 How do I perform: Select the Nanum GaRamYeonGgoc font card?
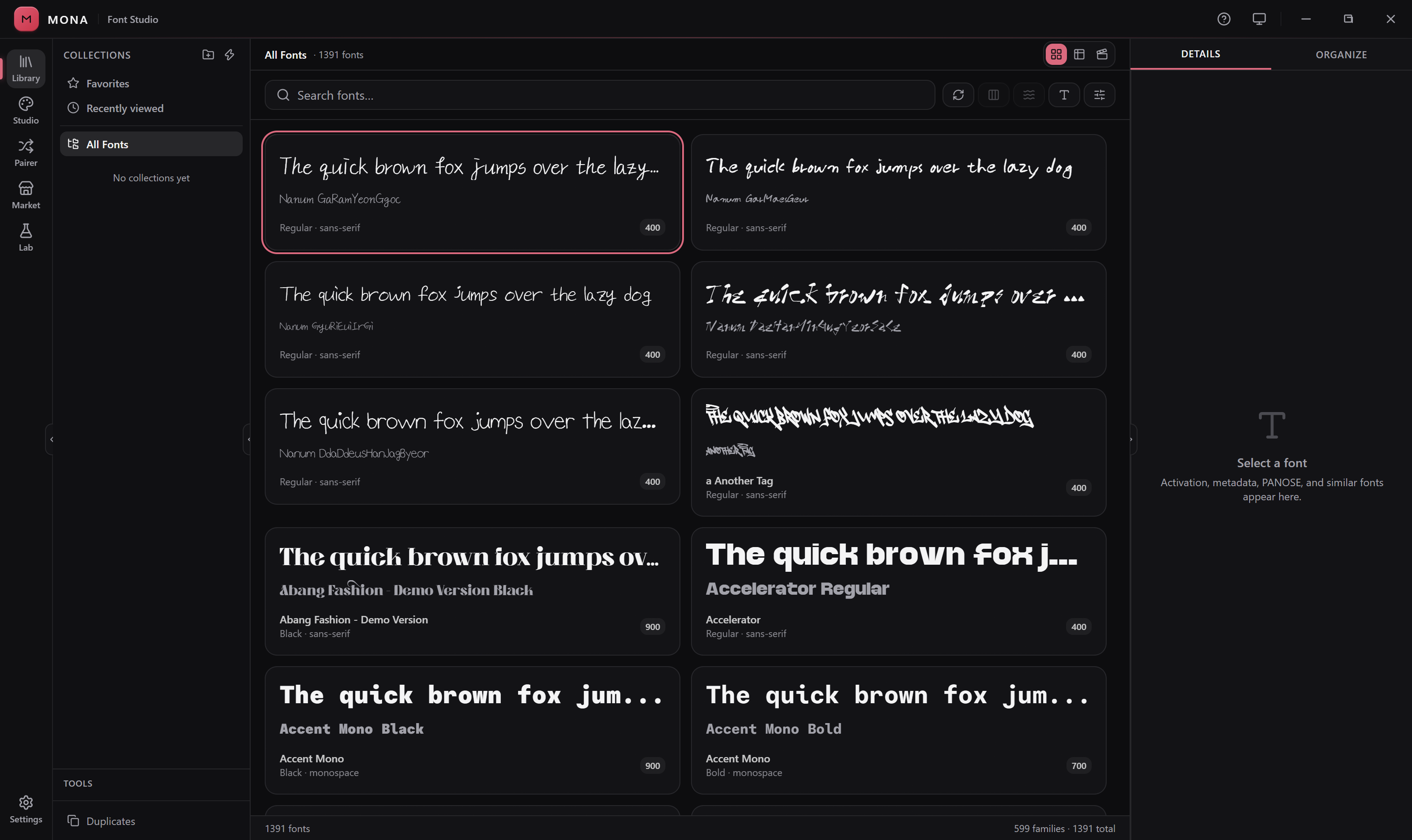tap(472, 192)
